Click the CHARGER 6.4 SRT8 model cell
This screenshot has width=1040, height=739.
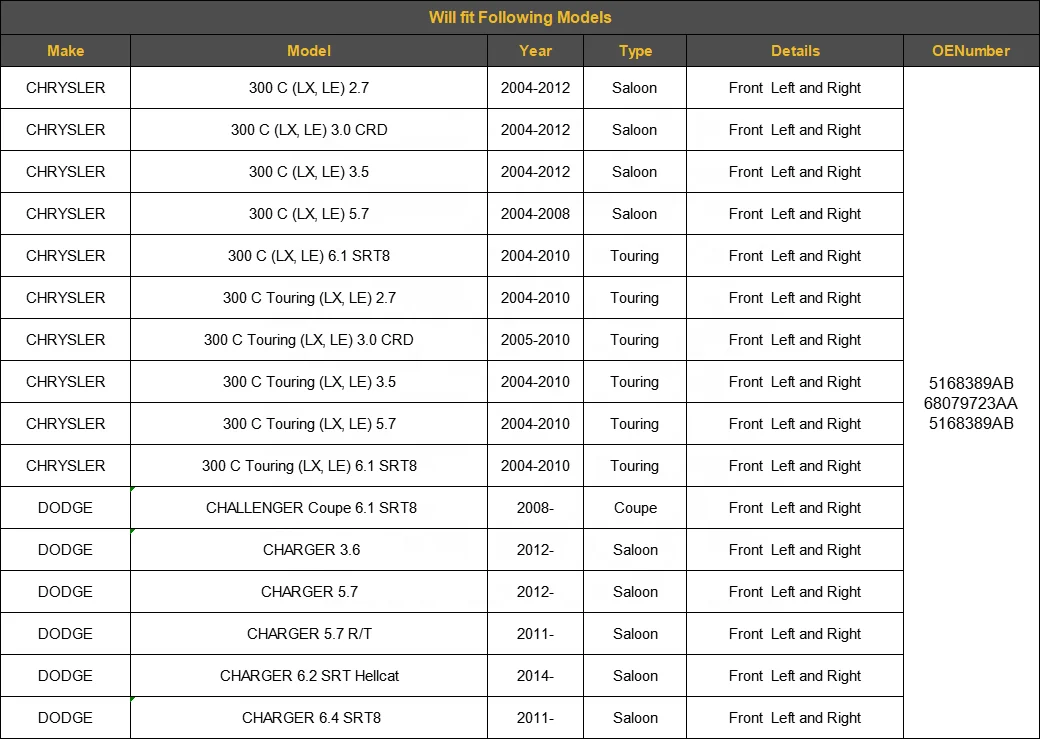pos(311,718)
